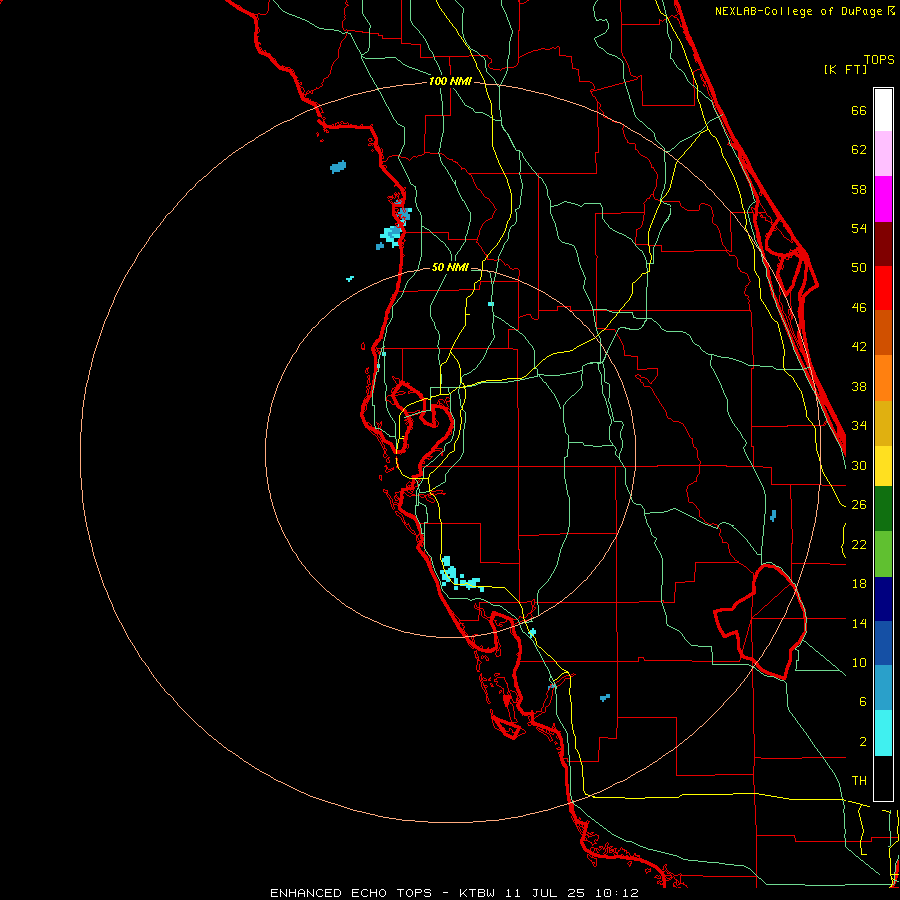Click the medium blue 18 kft swatch
This screenshot has height=900, width=900.
coord(883,643)
